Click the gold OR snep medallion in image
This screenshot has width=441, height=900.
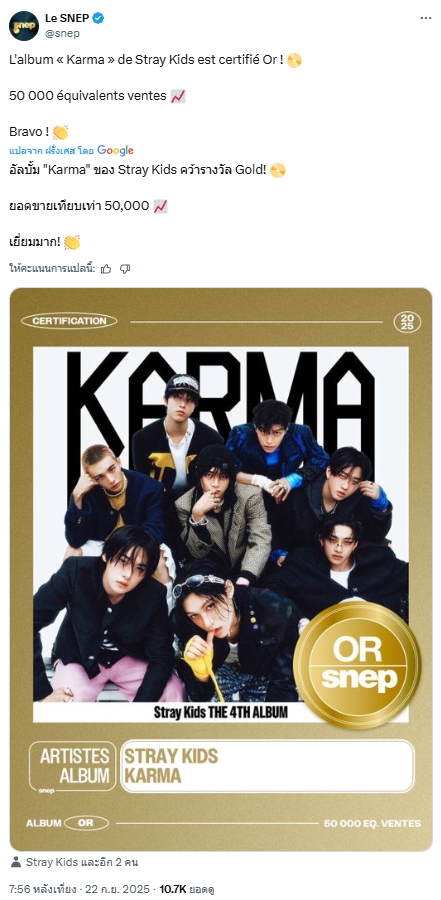coord(357,664)
